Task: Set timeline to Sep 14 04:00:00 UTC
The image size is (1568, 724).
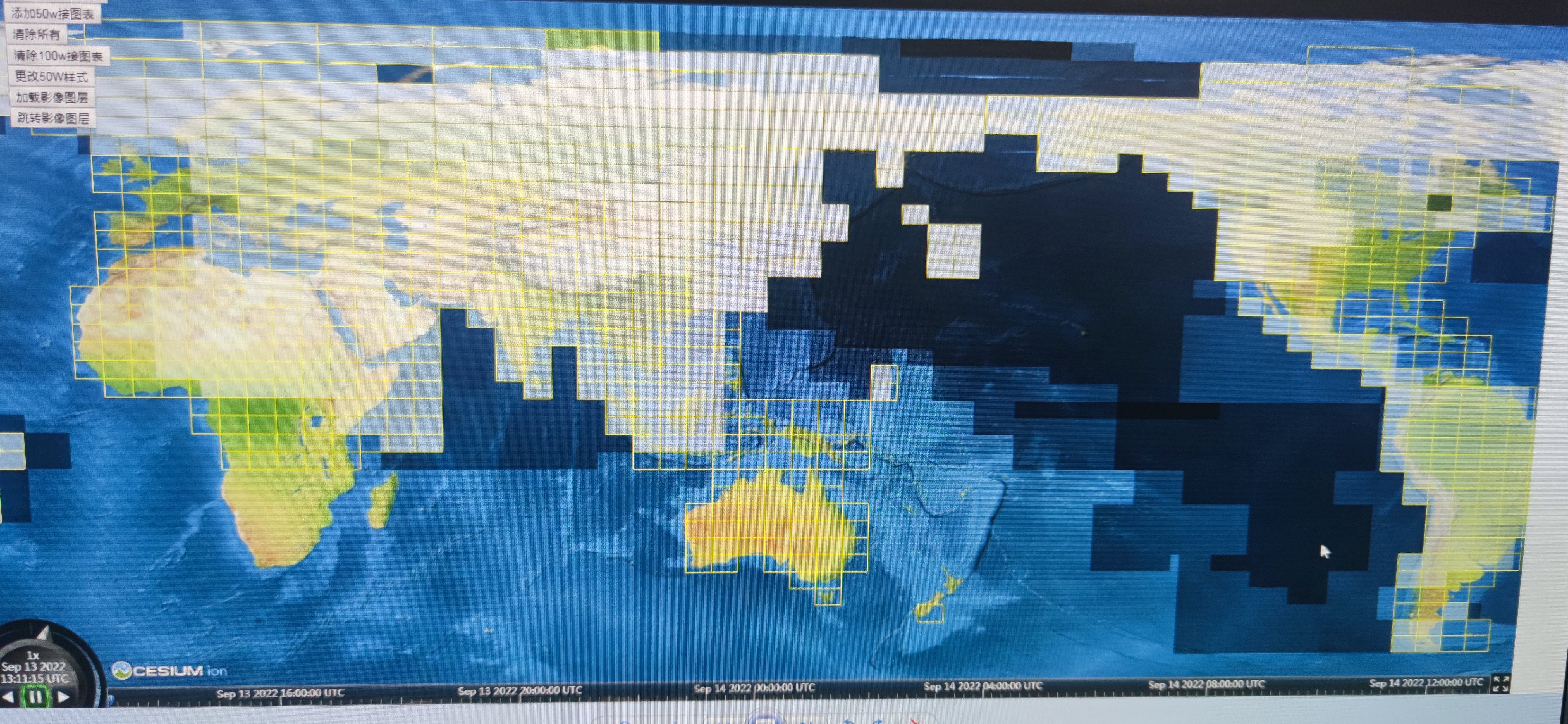Action: 984,687
